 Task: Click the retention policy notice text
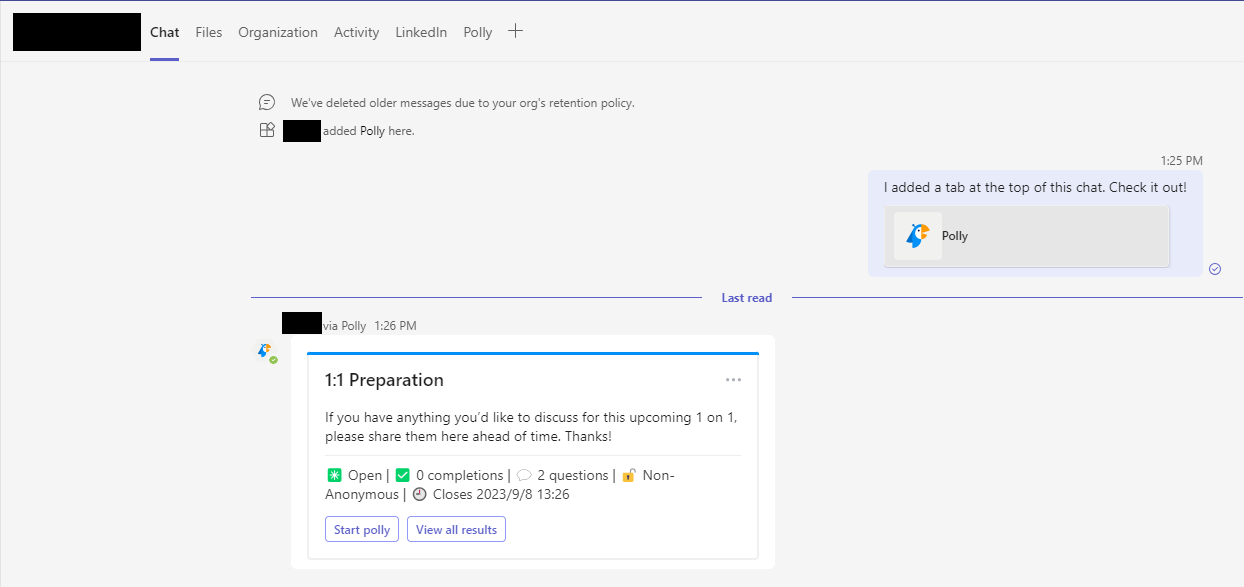click(463, 102)
